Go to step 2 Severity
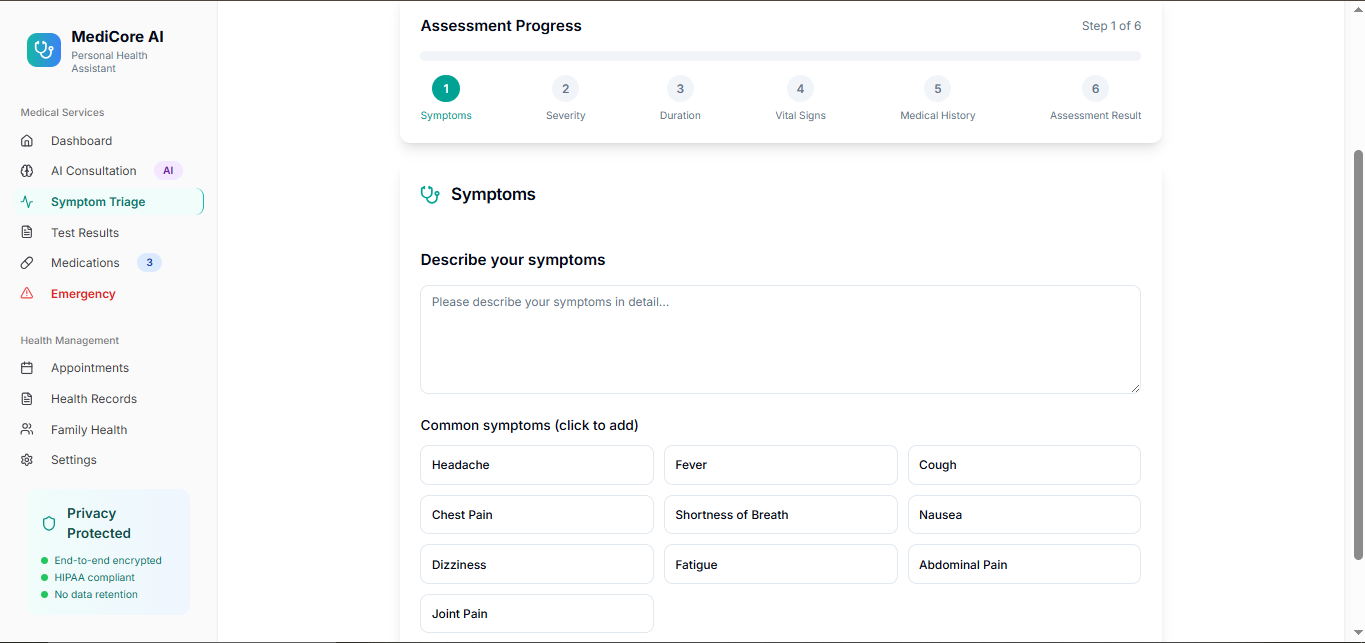The height and width of the screenshot is (643, 1365). (x=565, y=89)
